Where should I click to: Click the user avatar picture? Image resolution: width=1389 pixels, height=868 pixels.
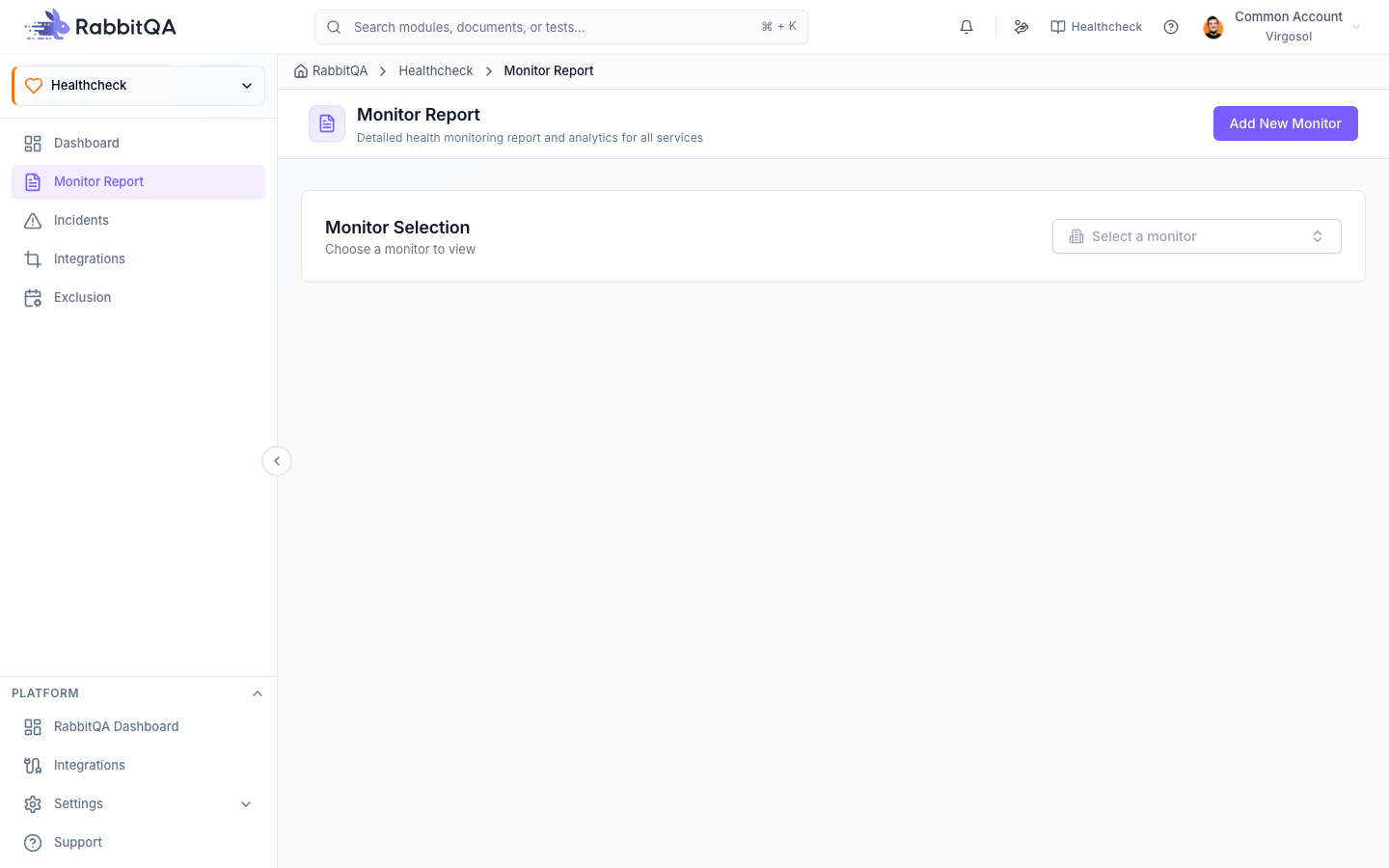tap(1213, 27)
